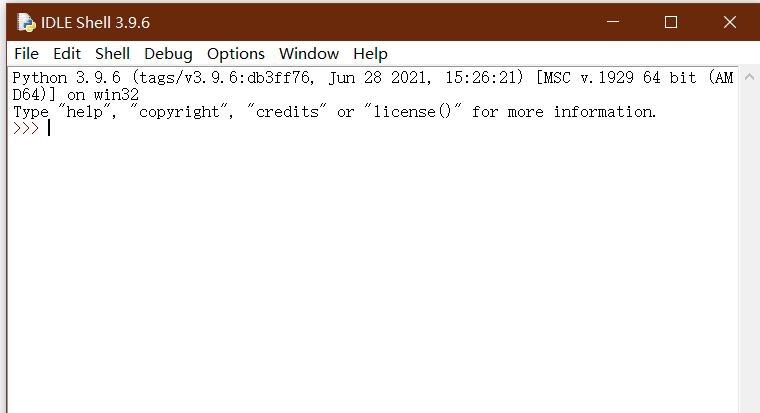Screen dimensions: 760x413
Task: Close the IDLE Shell window
Action: coord(729,22)
